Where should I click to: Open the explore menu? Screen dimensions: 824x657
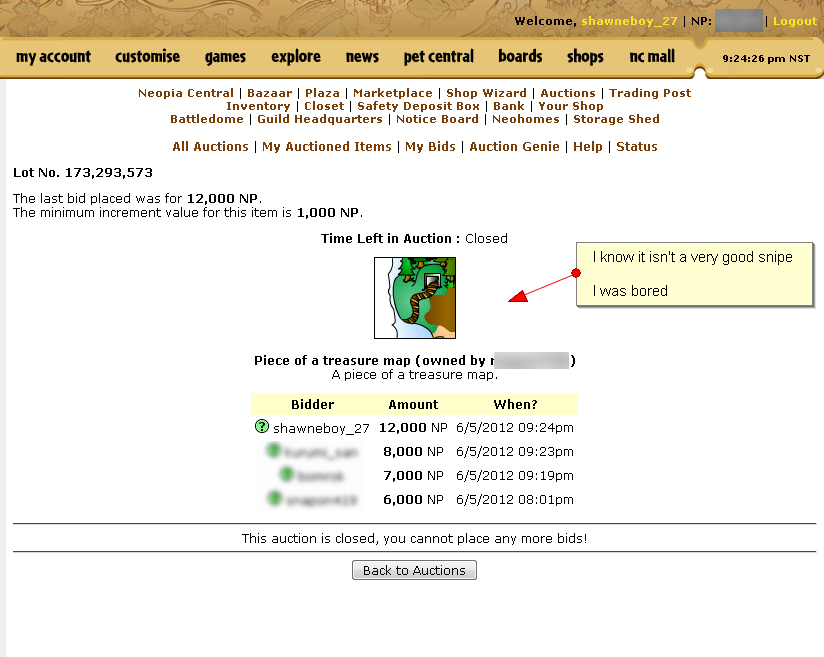[296, 56]
